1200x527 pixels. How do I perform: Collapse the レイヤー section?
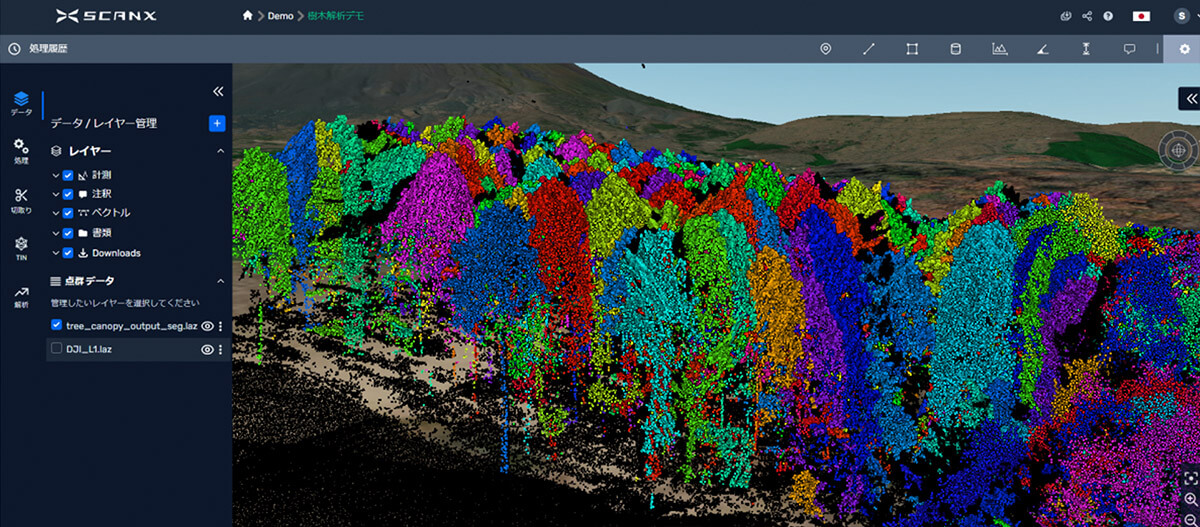[220, 151]
